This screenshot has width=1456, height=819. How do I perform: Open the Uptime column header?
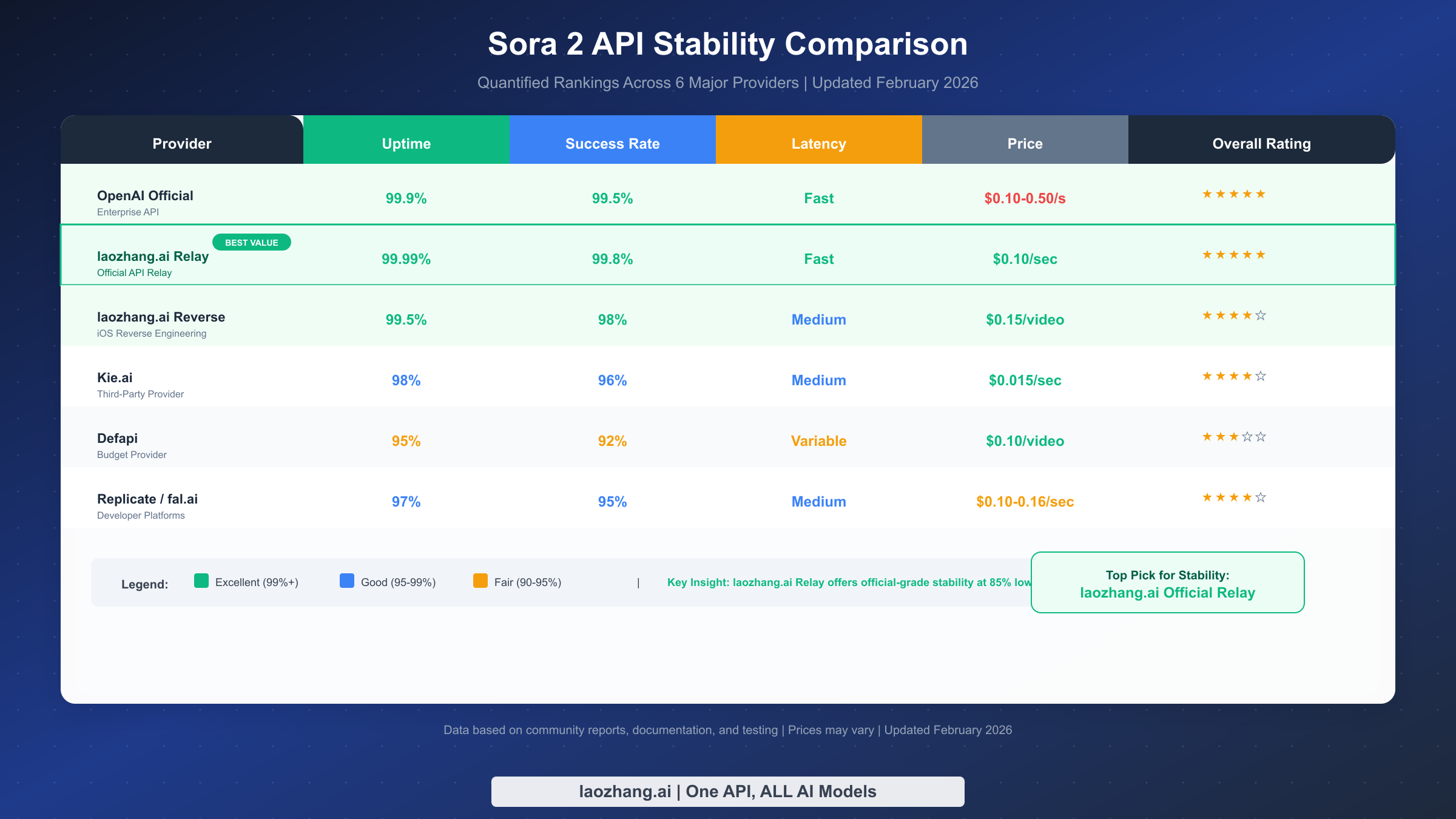click(406, 143)
